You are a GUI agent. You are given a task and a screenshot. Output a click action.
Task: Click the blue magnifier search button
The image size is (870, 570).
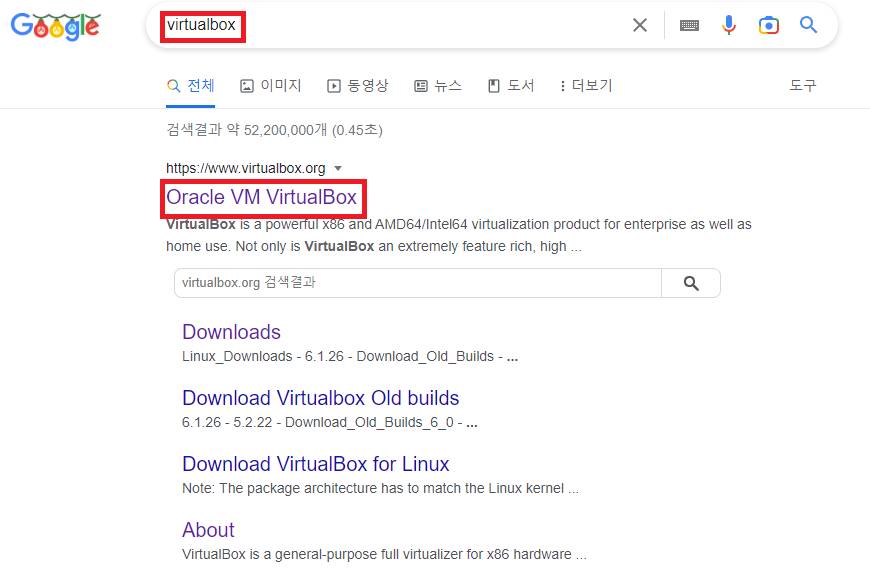pos(808,25)
